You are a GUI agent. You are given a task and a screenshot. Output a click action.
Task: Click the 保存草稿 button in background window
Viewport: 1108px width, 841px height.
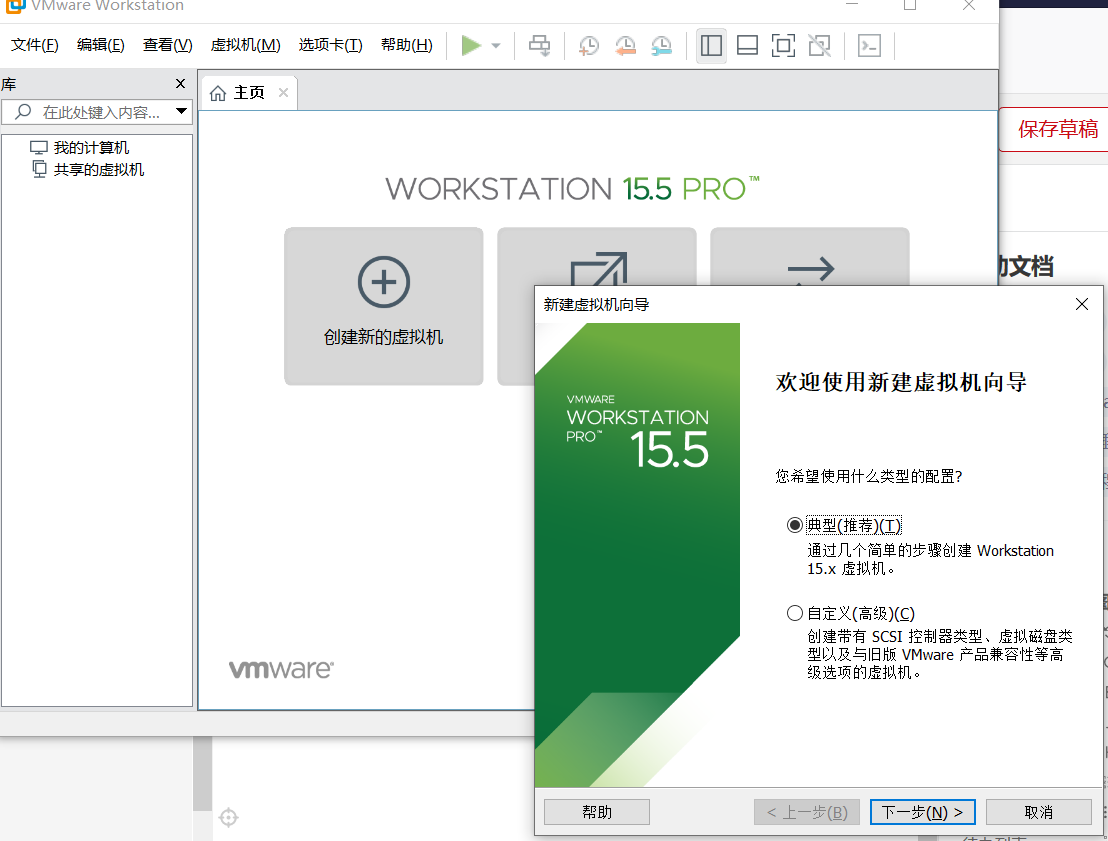coord(1054,129)
